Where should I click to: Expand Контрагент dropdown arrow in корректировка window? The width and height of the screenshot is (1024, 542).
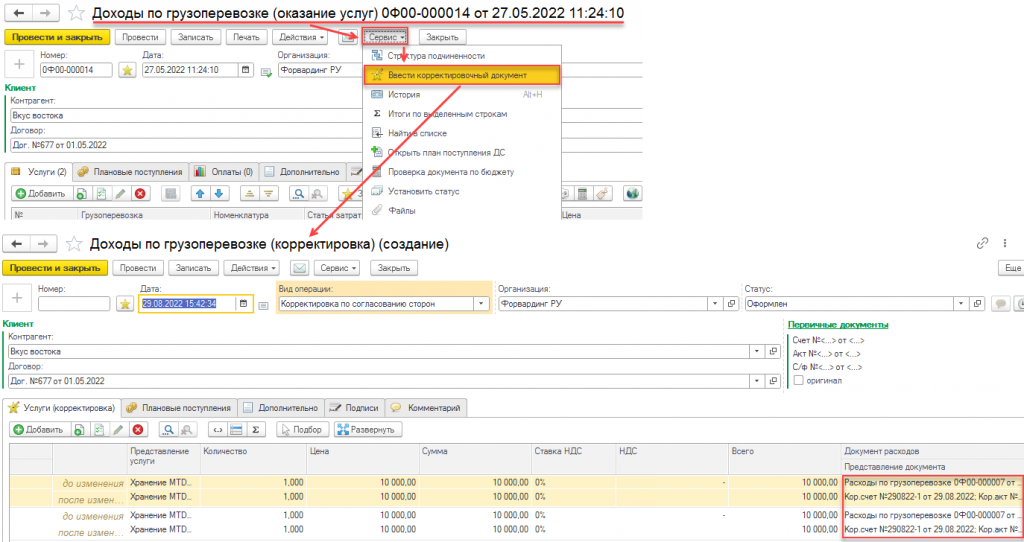click(x=757, y=351)
